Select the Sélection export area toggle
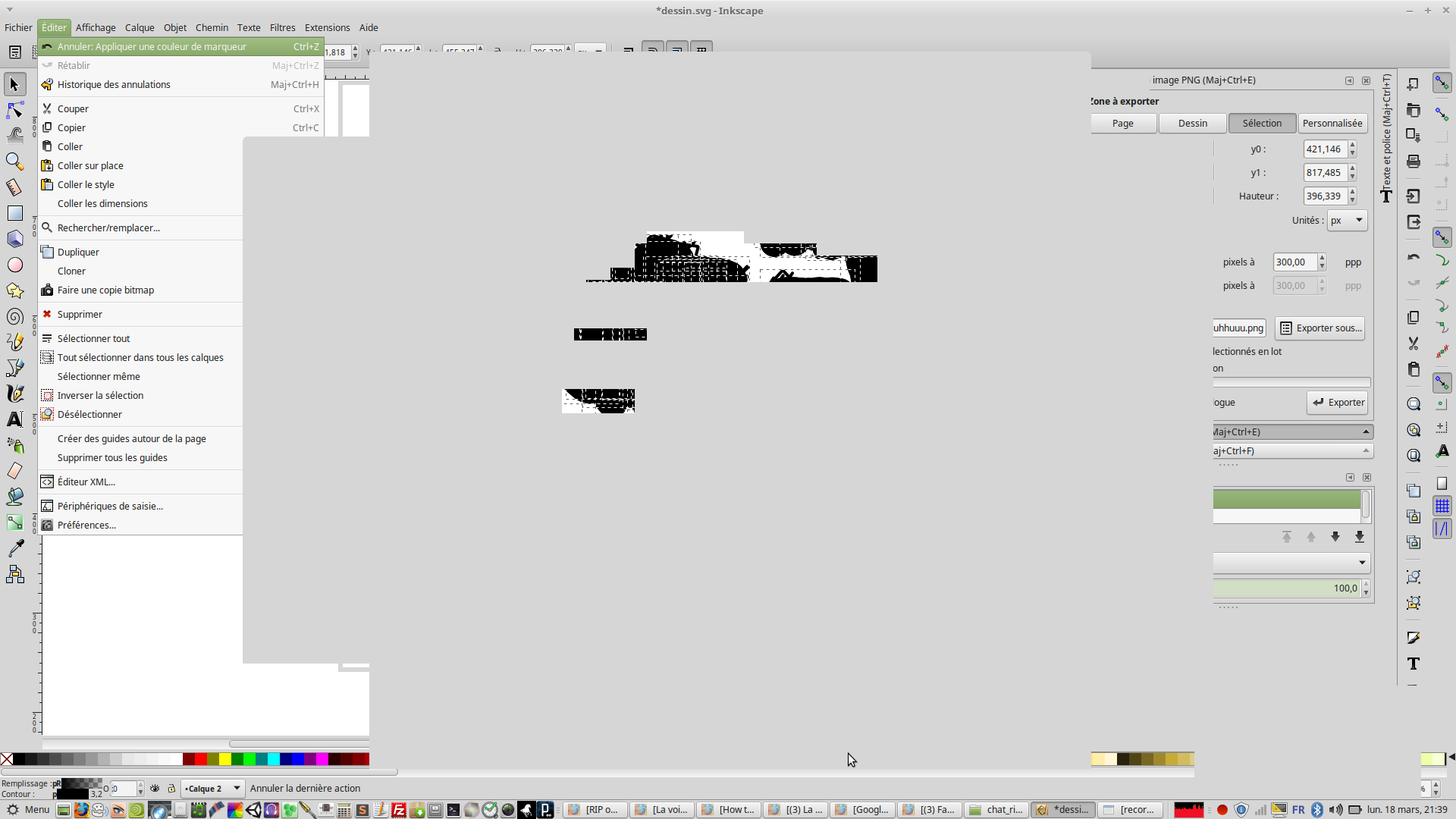1456x819 pixels. tap(1262, 124)
